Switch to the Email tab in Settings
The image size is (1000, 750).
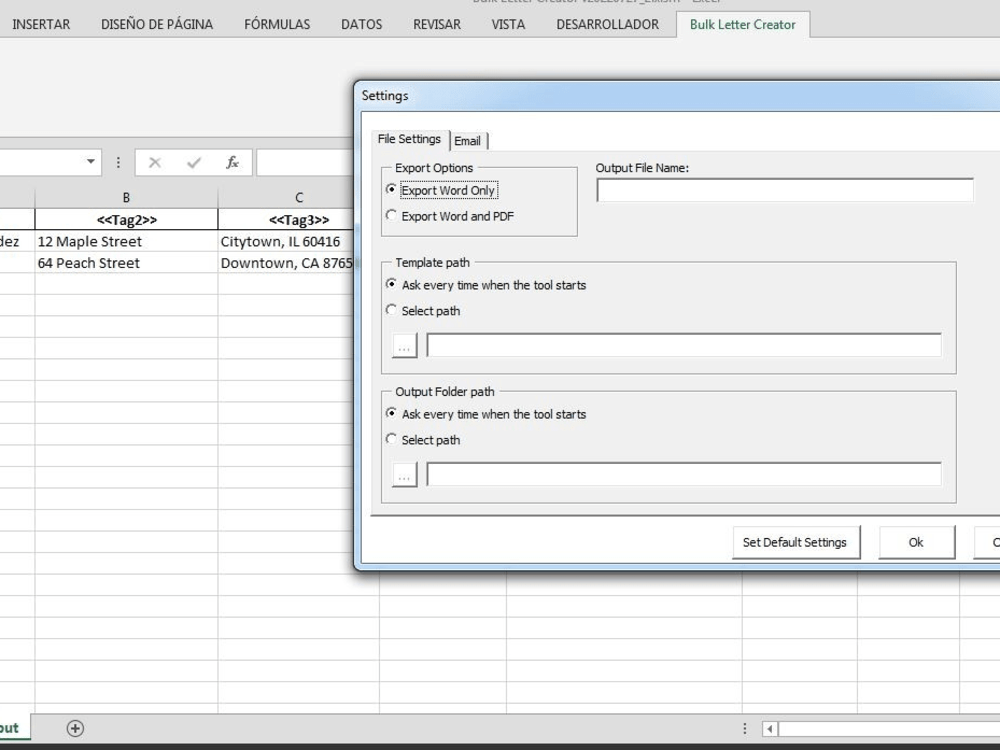coord(468,141)
